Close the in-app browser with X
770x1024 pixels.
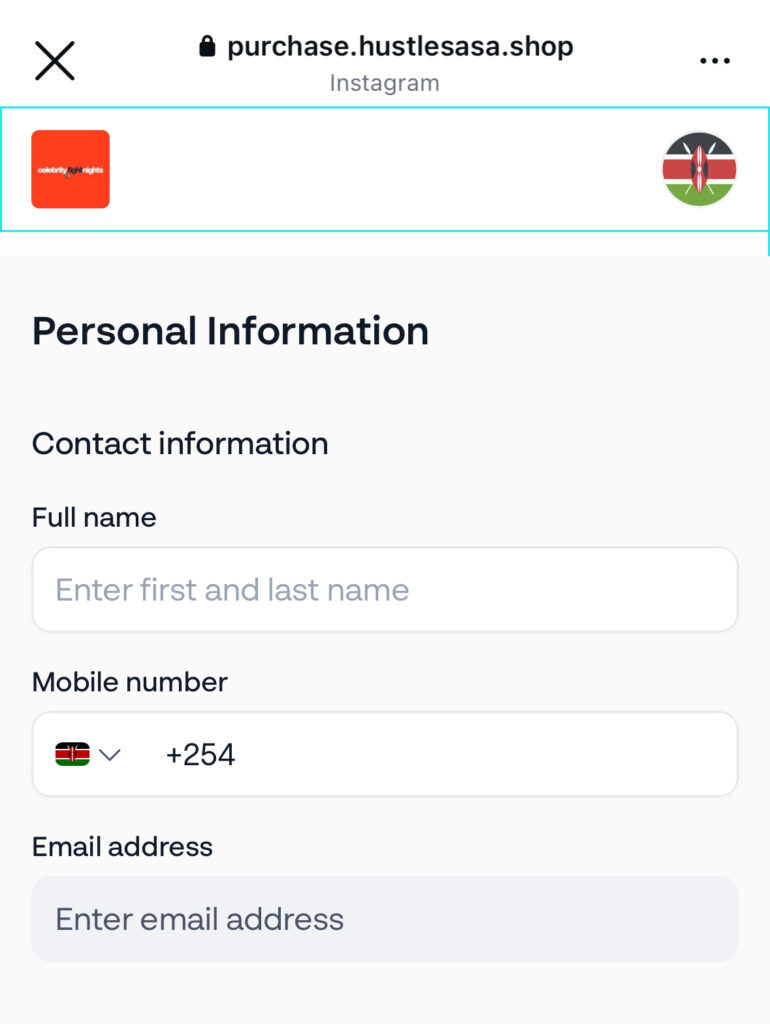click(55, 61)
